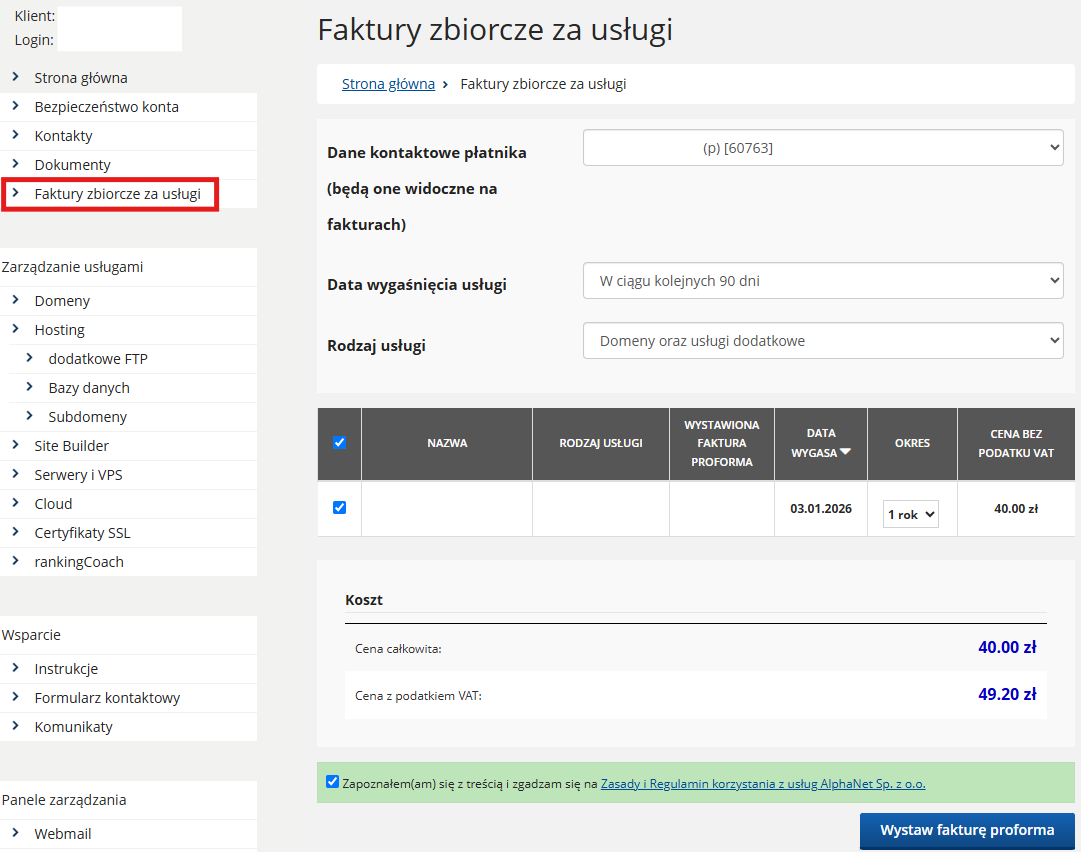Open the 'W ciągu kolejnych 90 dni' dropdown
Screen dimensions: 1081x852
pos(822,281)
